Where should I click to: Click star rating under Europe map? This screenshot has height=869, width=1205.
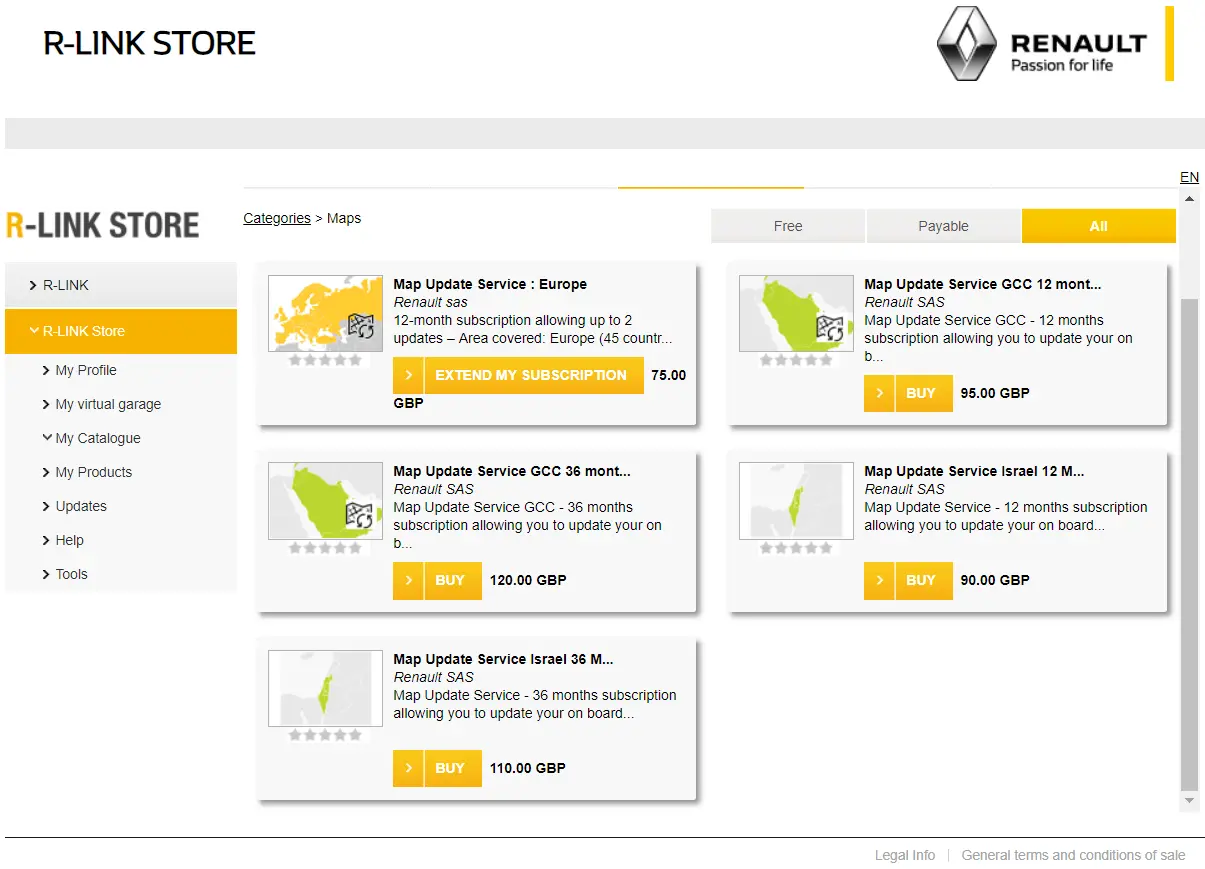[x=325, y=360]
